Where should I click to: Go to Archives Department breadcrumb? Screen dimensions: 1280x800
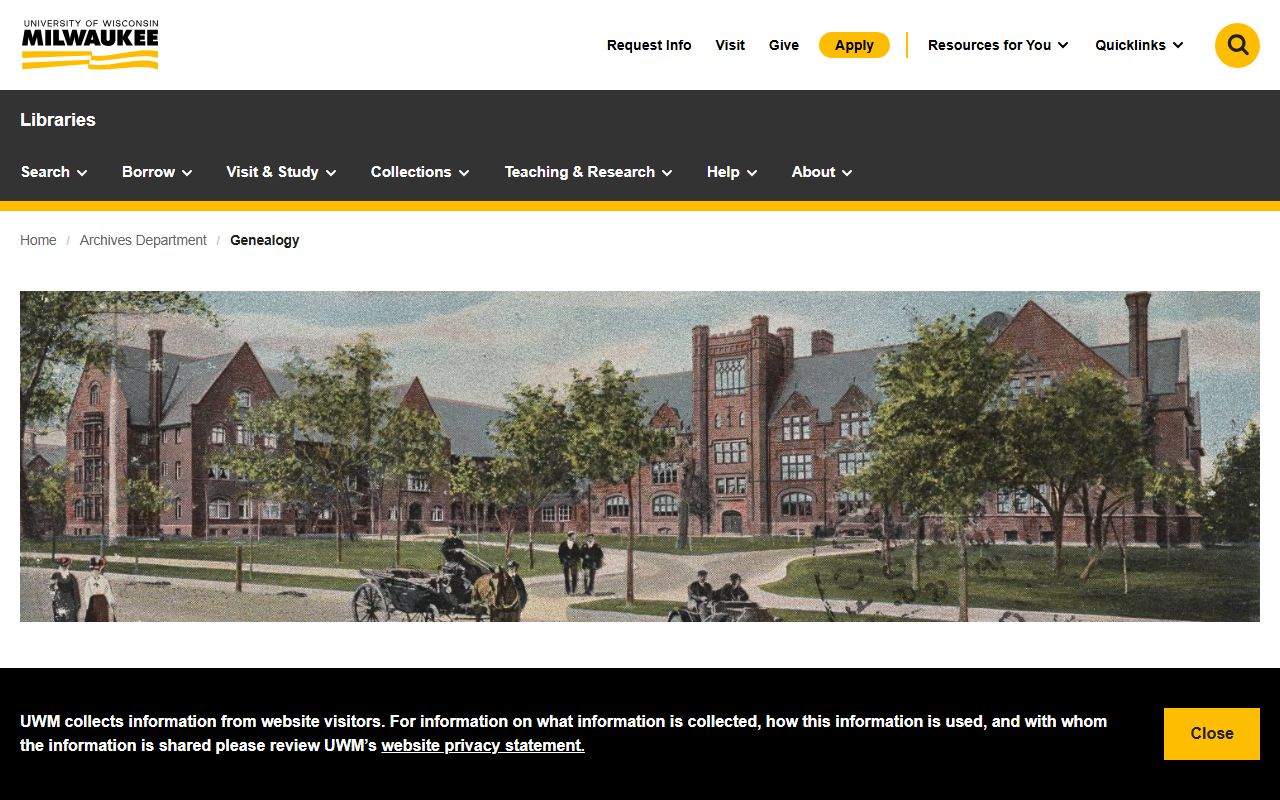pos(143,240)
